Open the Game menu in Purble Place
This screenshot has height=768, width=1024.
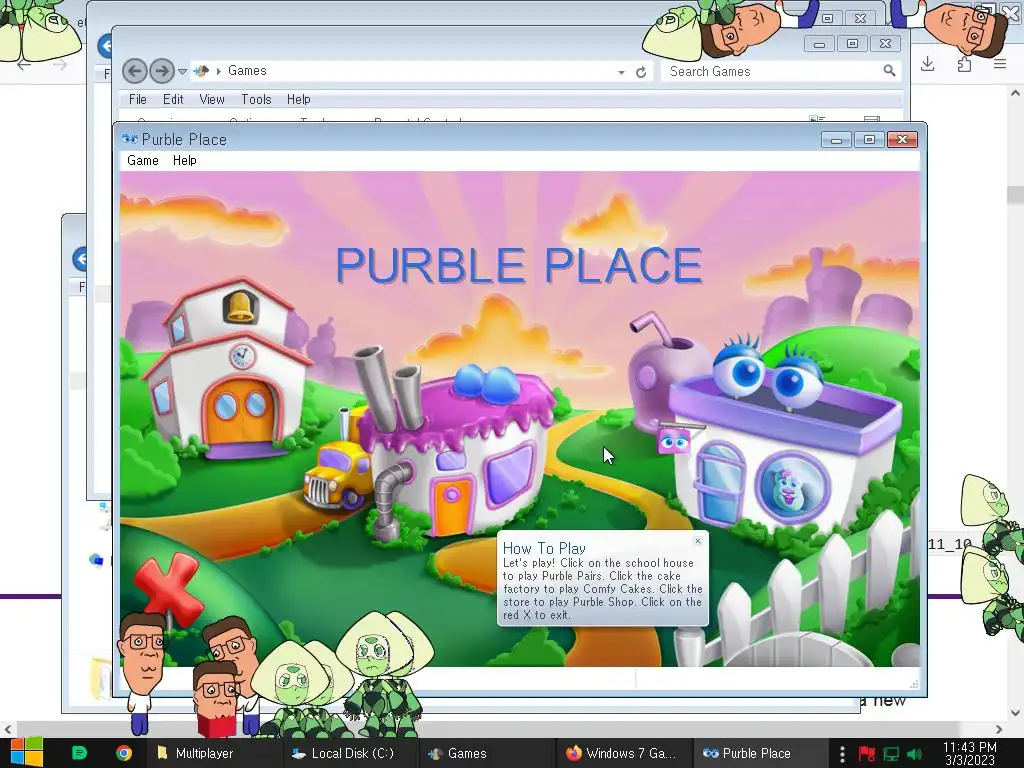tap(142, 161)
